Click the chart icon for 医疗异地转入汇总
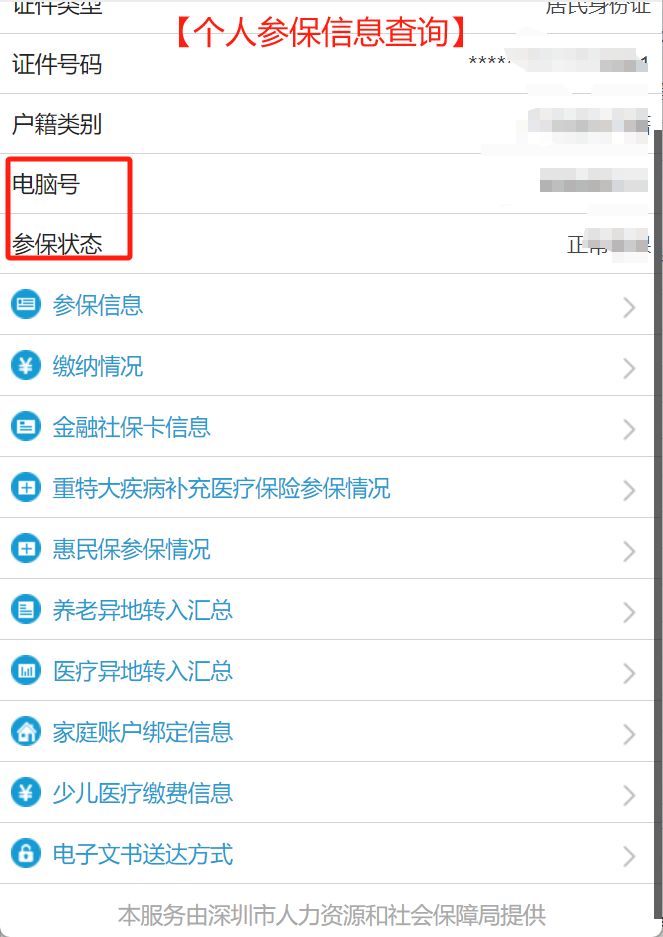This screenshot has width=663, height=937. [x=26, y=670]
